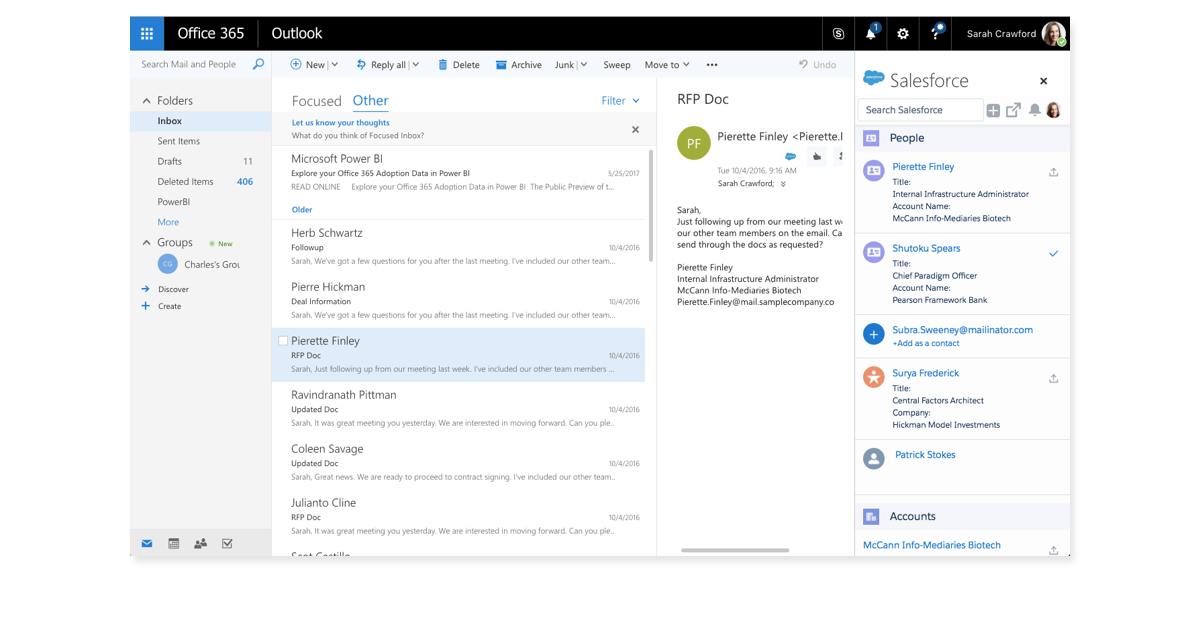Toggle the checkmark for Shutoku Spears
The width and height of the screenshot is (1200, 640).
click(1053, 254)
